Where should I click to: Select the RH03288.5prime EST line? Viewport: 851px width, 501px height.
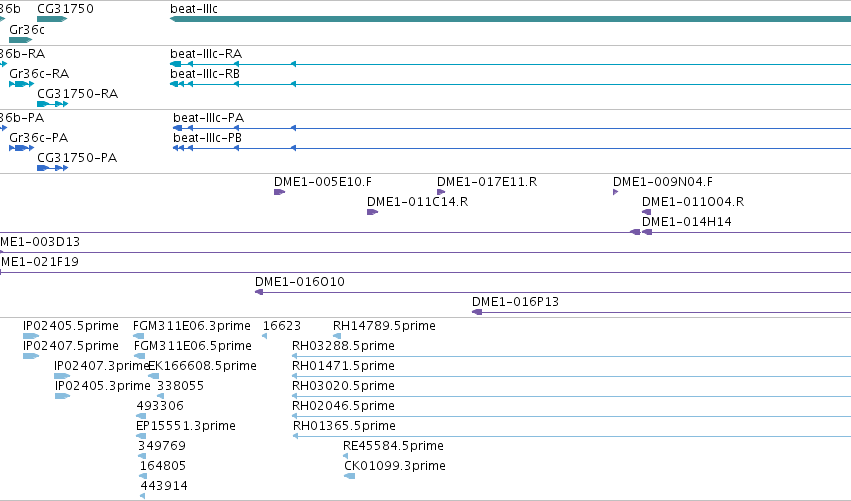coord(571,356)
